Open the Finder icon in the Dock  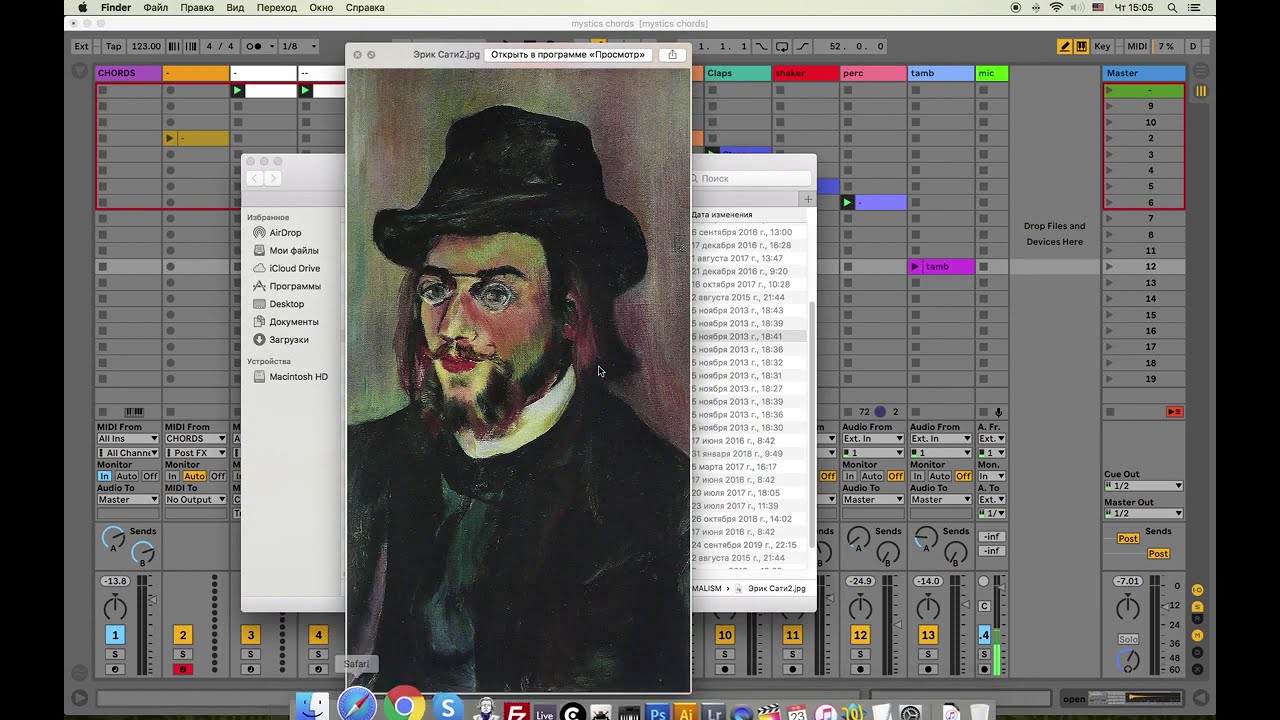tap(312, 708)
